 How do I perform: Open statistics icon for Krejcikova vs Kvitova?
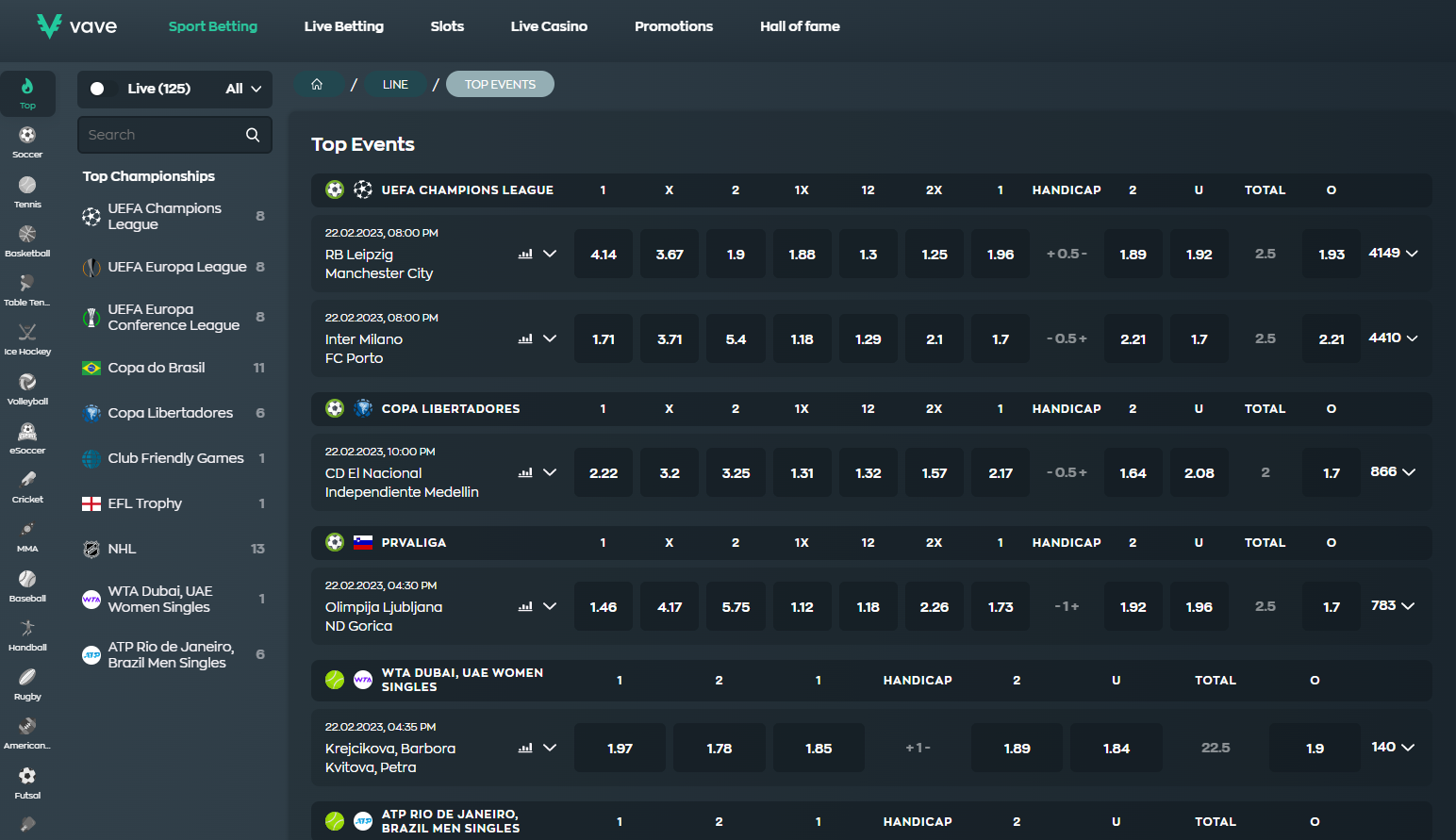(525, 749)
